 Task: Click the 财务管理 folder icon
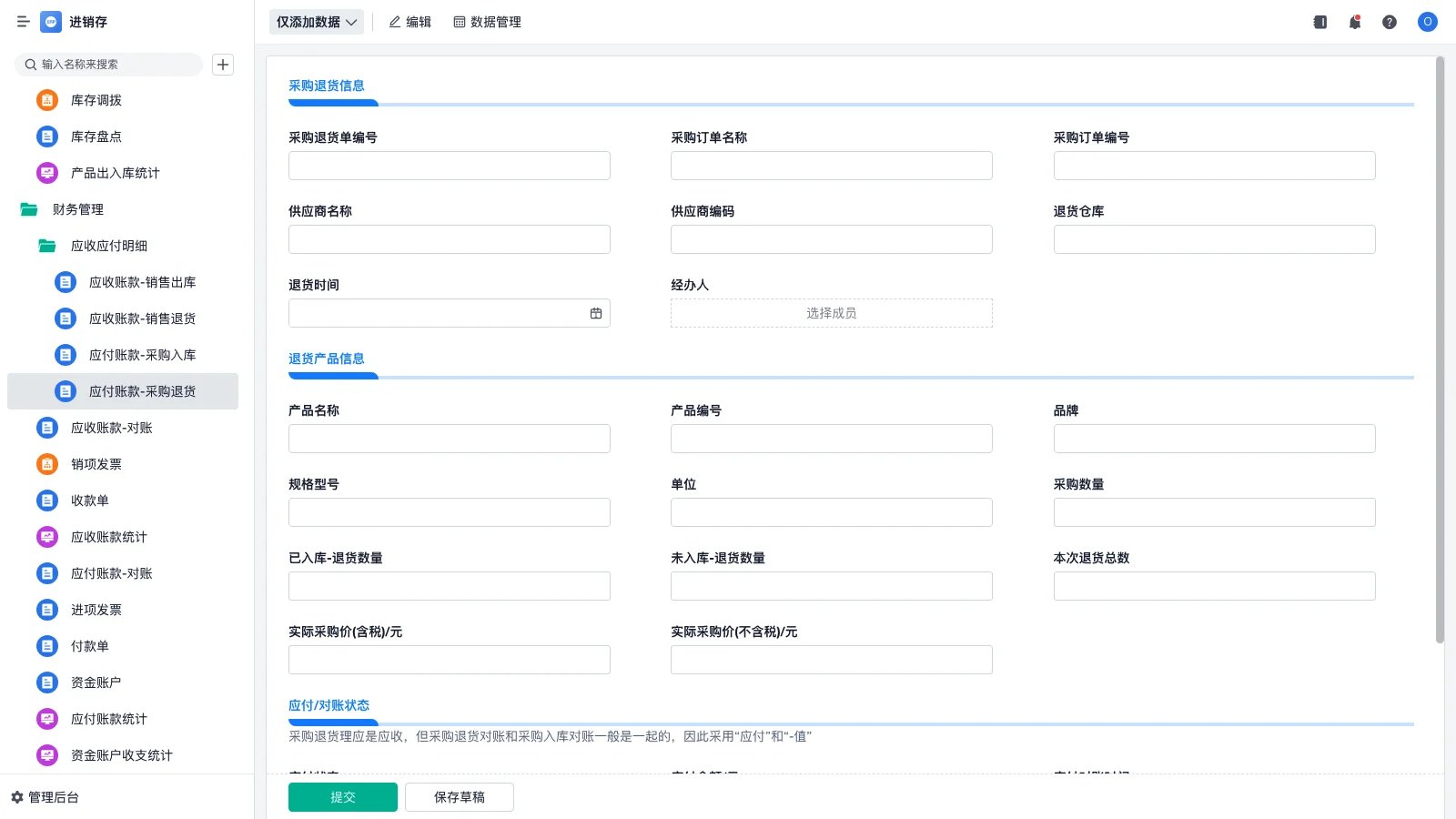click(x=29, y=209)
